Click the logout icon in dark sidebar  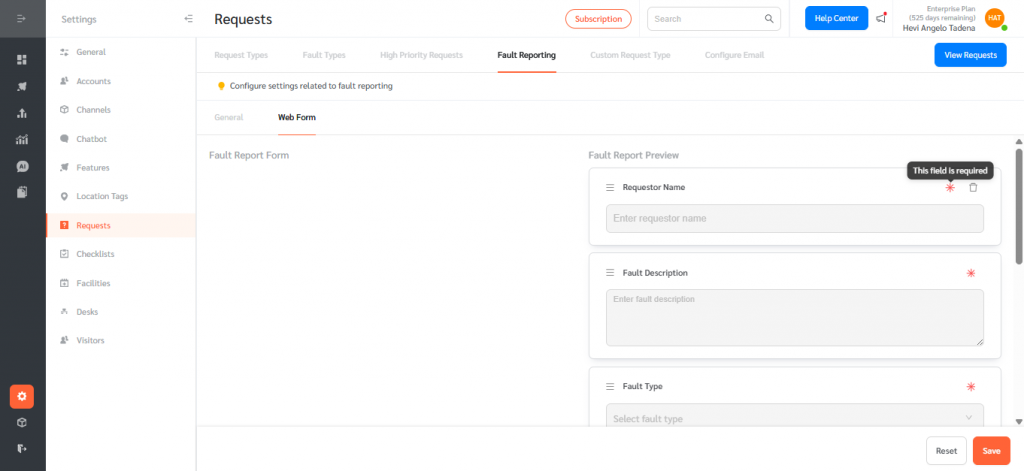tap(22, 448)
